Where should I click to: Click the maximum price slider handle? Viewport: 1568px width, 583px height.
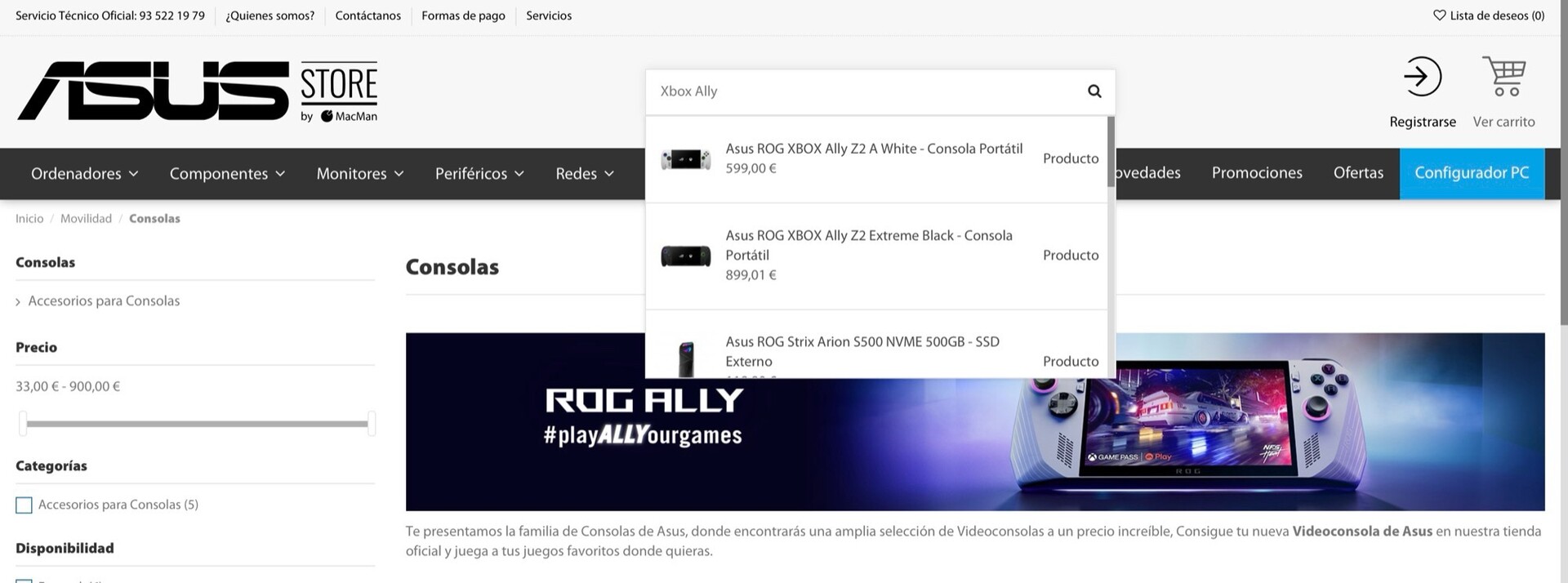(x=372, y=424)
